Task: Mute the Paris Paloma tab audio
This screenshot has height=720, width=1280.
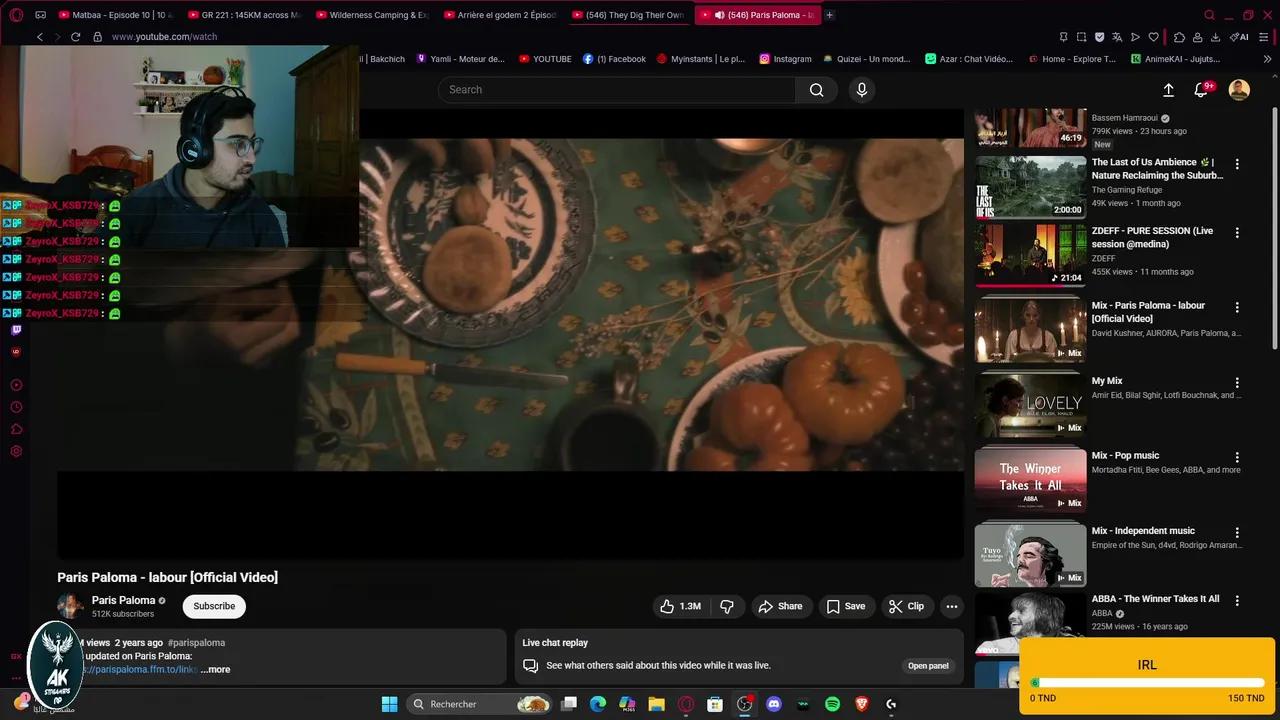Action: pos(720,15)
